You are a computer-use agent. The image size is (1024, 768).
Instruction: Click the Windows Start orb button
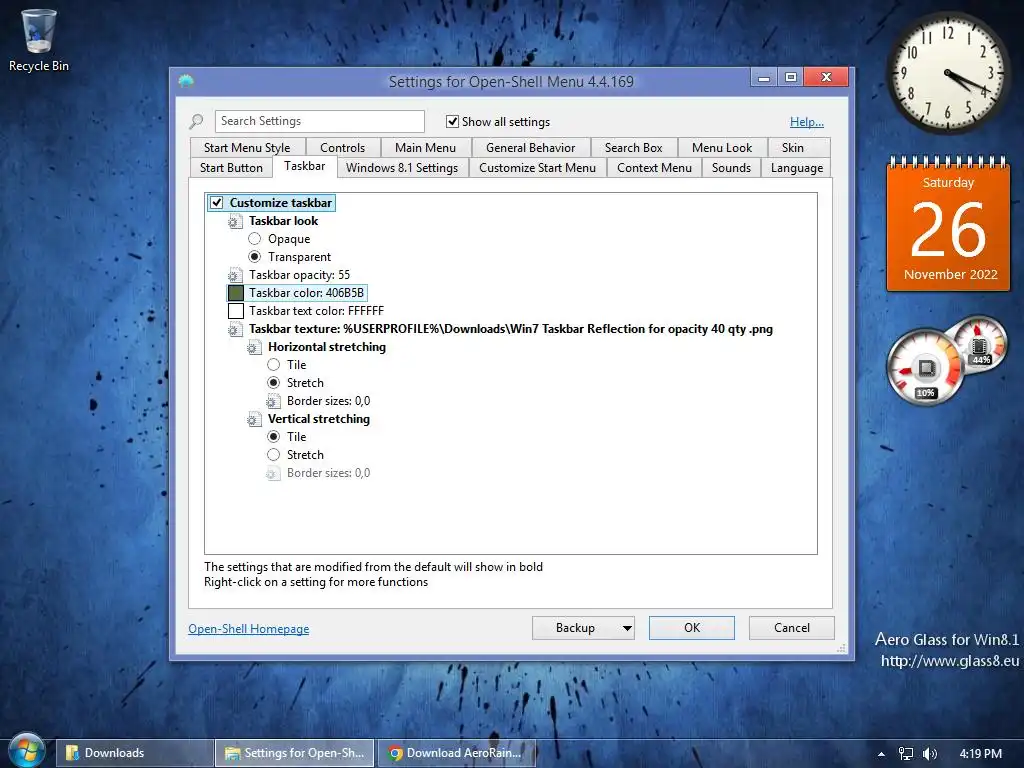click(x=26, y=751)
